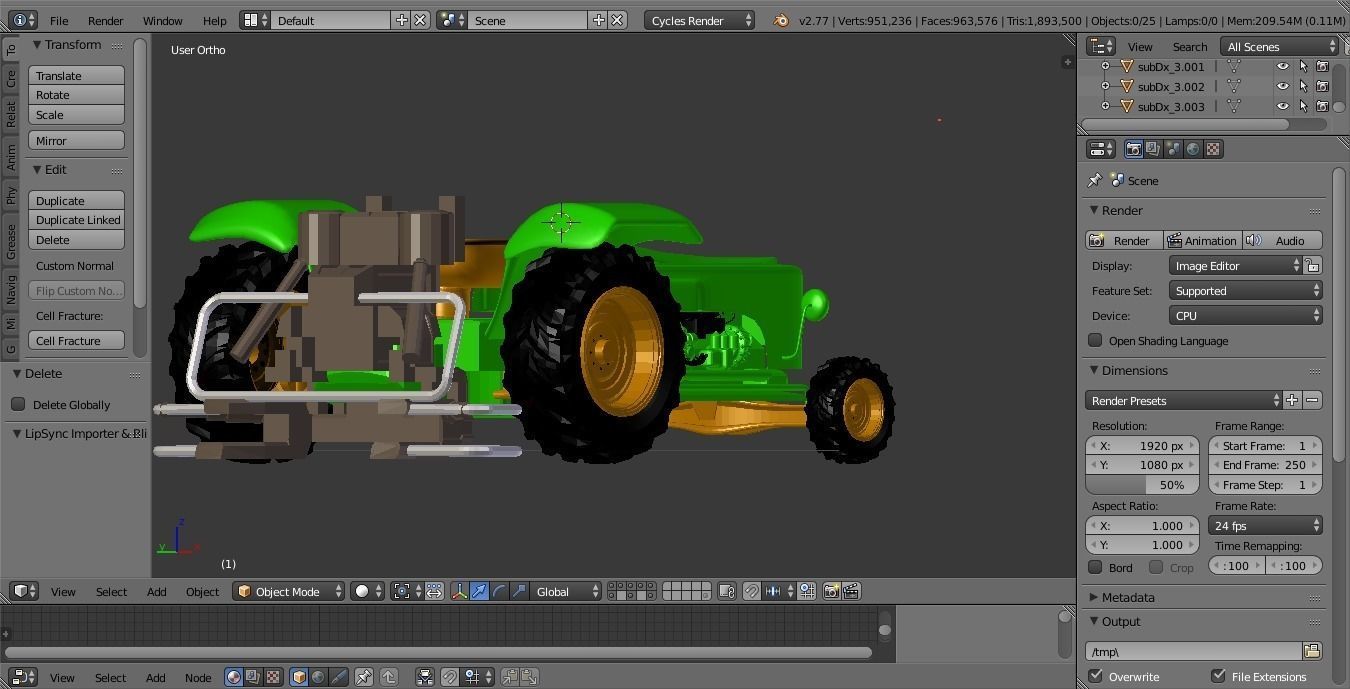Open the Feature Set Supported dropdown
1350x689 pixels.
click(1246, 290)
